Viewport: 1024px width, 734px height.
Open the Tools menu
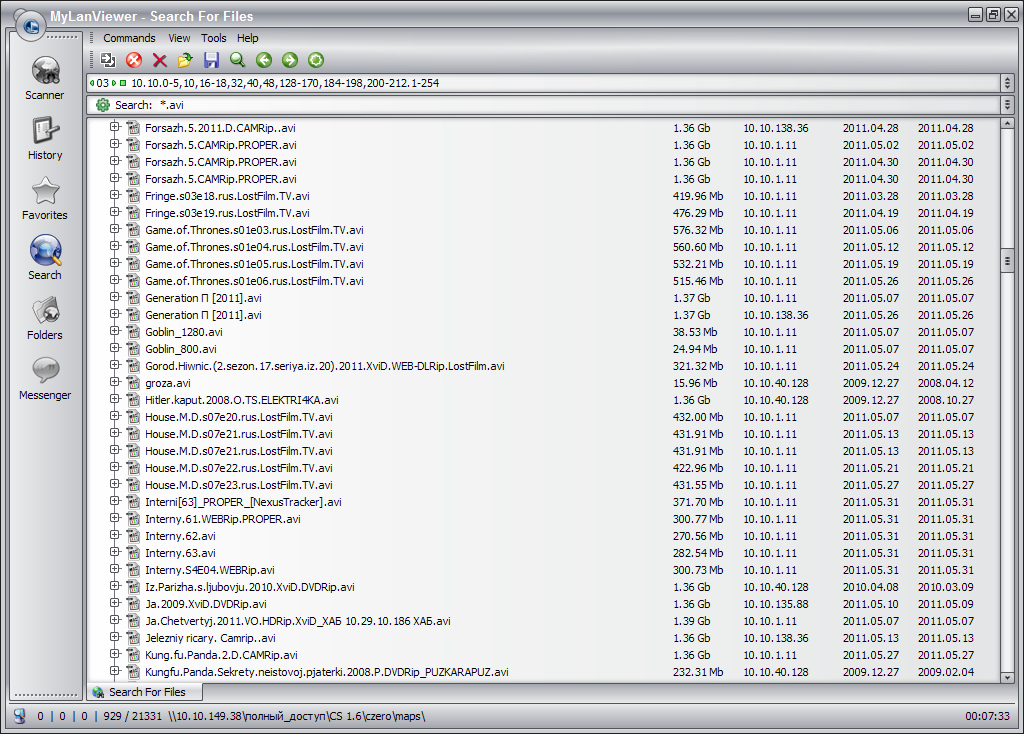point(213,38)
